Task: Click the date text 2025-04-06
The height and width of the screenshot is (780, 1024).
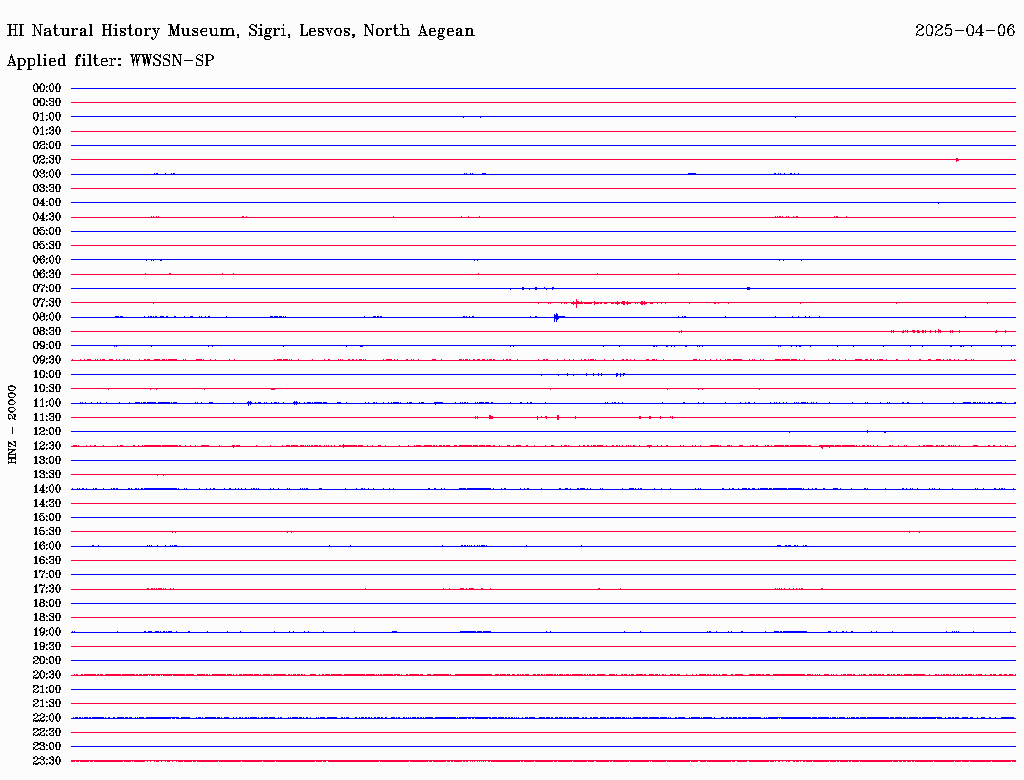Action: 965,31
